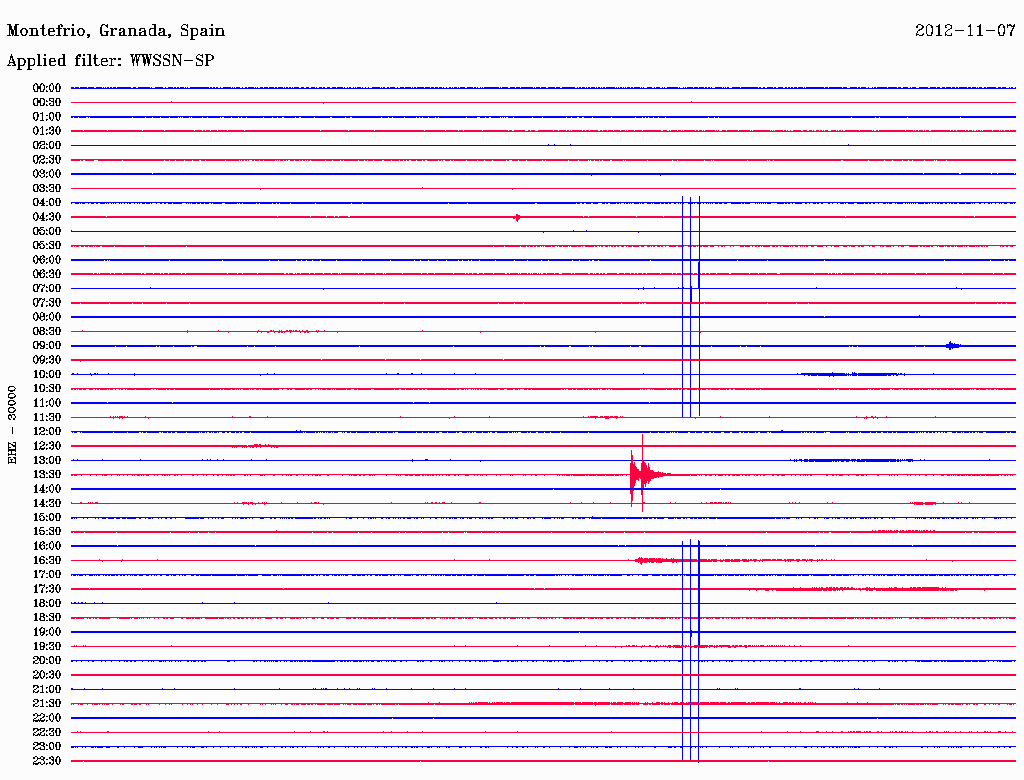
Task: Select the 10:30 time label
Action: pos(47,389)
